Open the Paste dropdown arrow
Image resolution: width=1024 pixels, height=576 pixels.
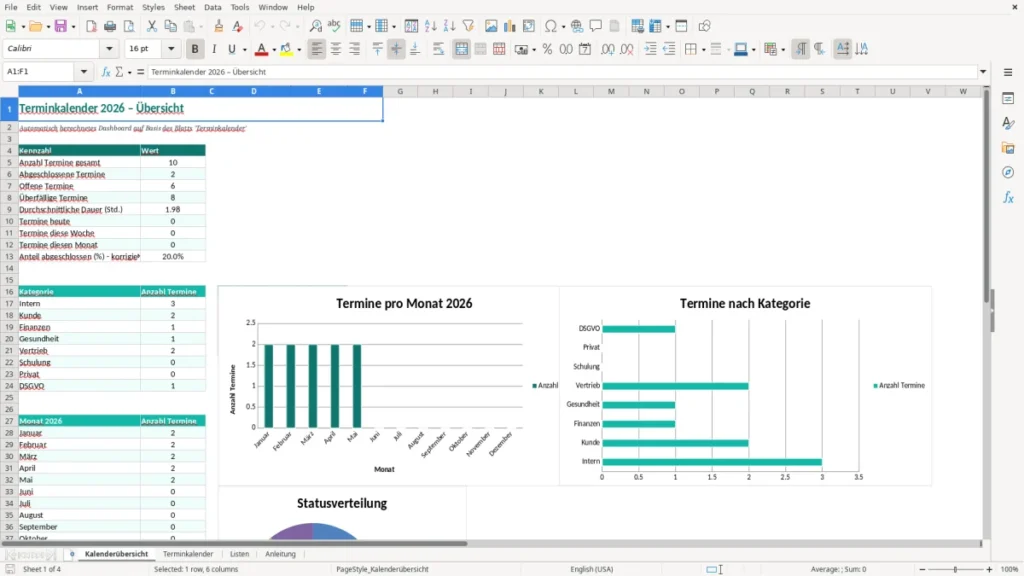point(201,27)
